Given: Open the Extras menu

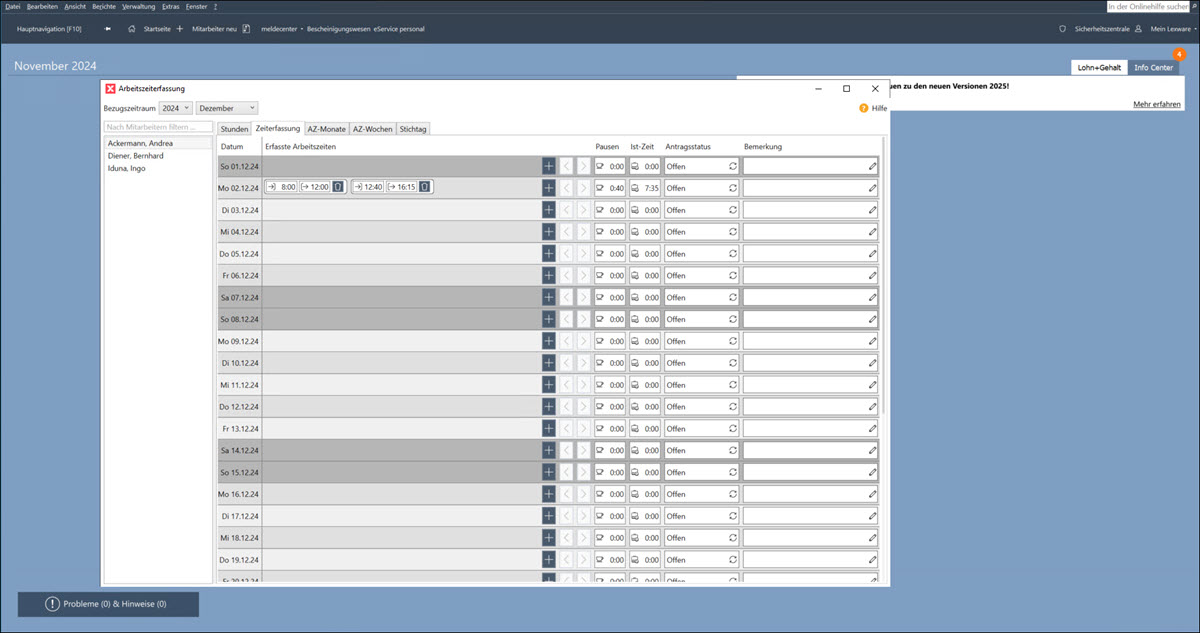Looking at the screenshot, I should (x=171, y=6).
